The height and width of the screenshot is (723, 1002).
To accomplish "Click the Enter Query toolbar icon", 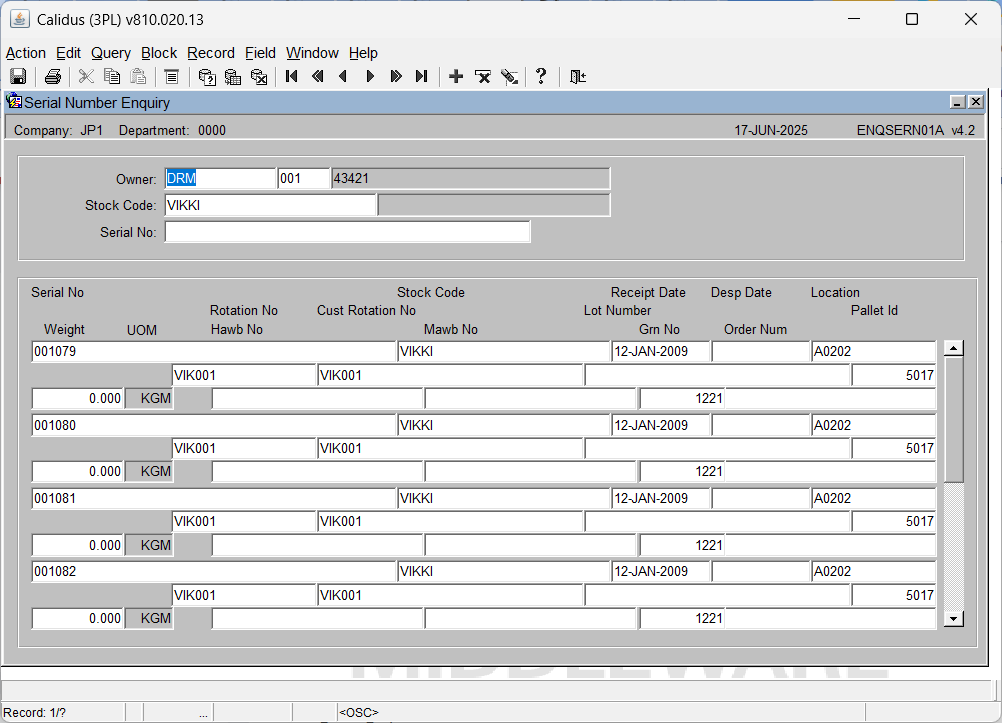I will pyautogui.click(x=207, y=77).
